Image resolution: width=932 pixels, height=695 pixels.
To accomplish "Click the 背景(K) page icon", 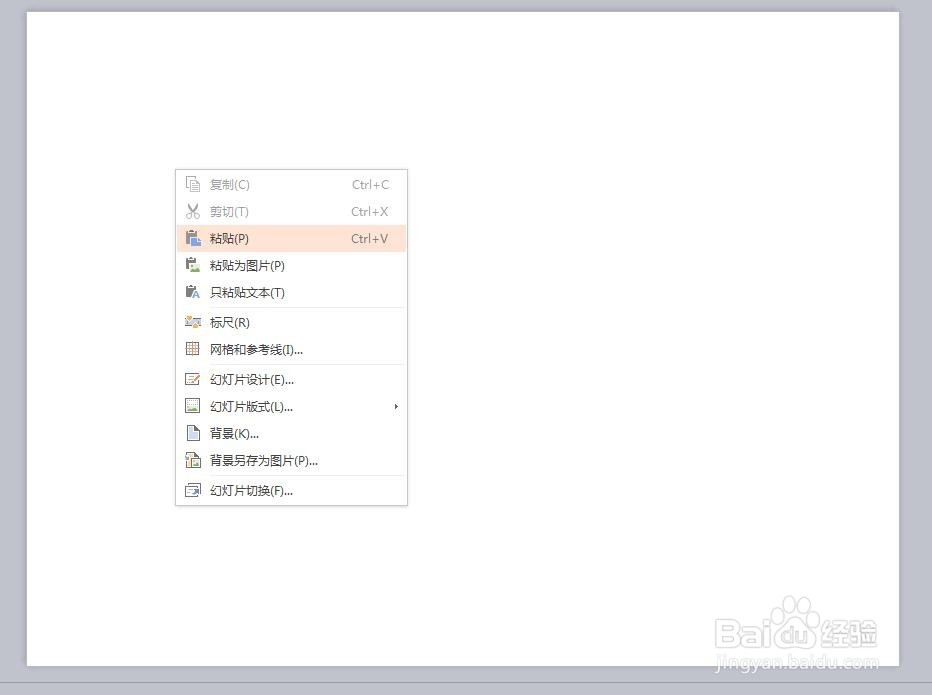I will [x=193, y=433].
